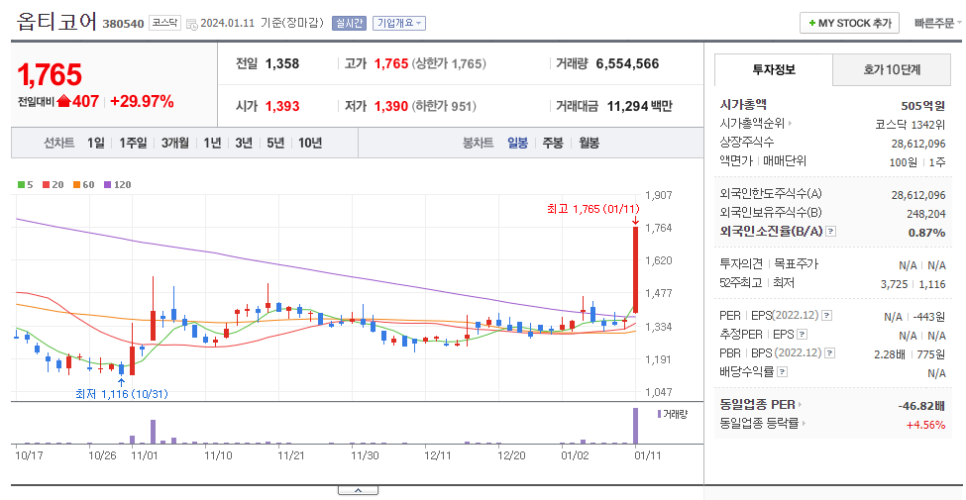Click the 시가 1,393 value
Screen dimensions: 966x500
tap(282, 106)
